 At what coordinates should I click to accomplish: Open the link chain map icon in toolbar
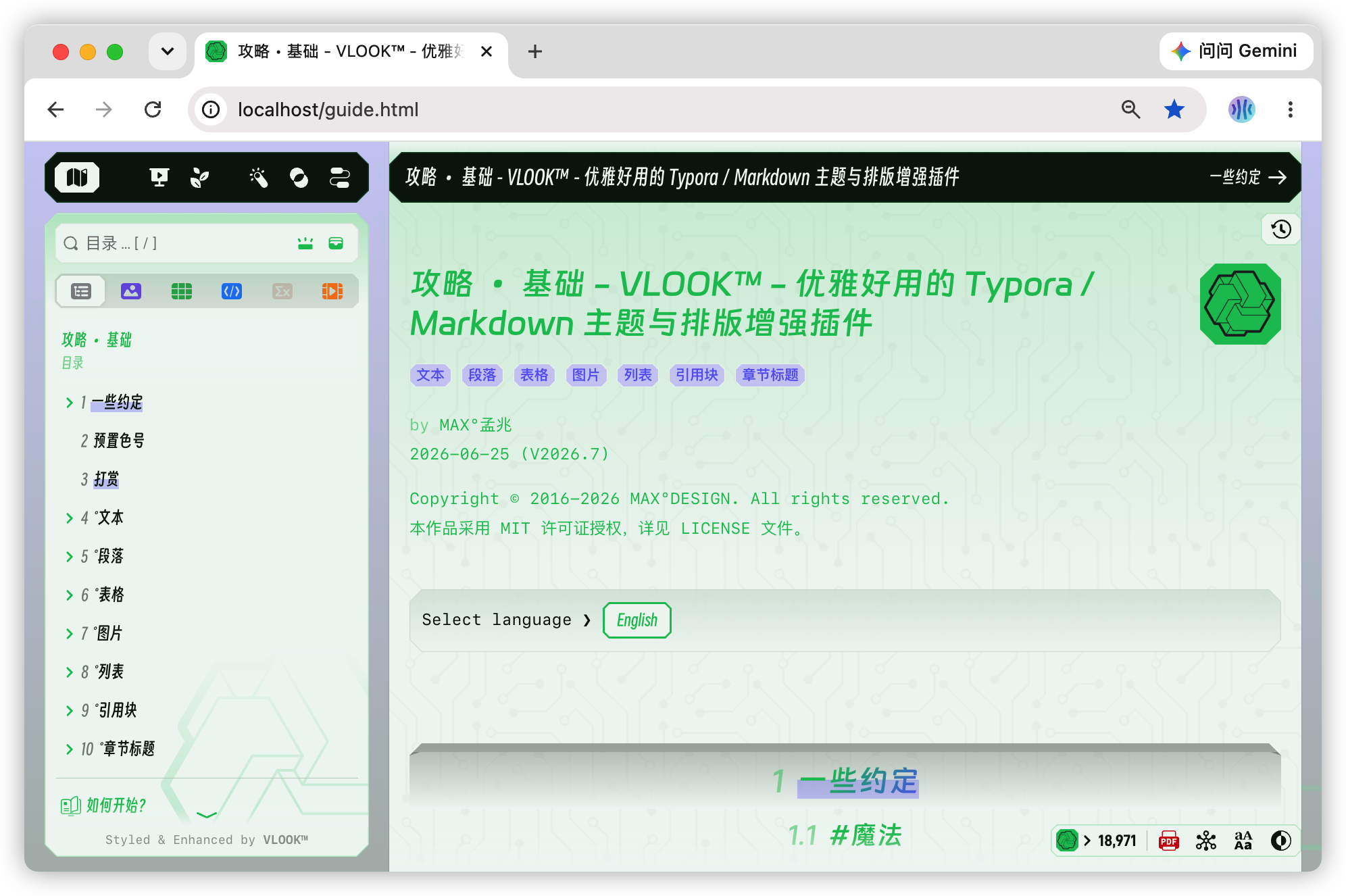point(339,178)
